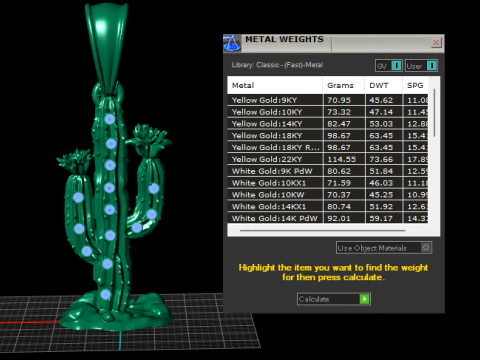Click the Library: Classic - (Fast)-Metal label
Screen dimensions: 480x360
(x=277, y=65)
